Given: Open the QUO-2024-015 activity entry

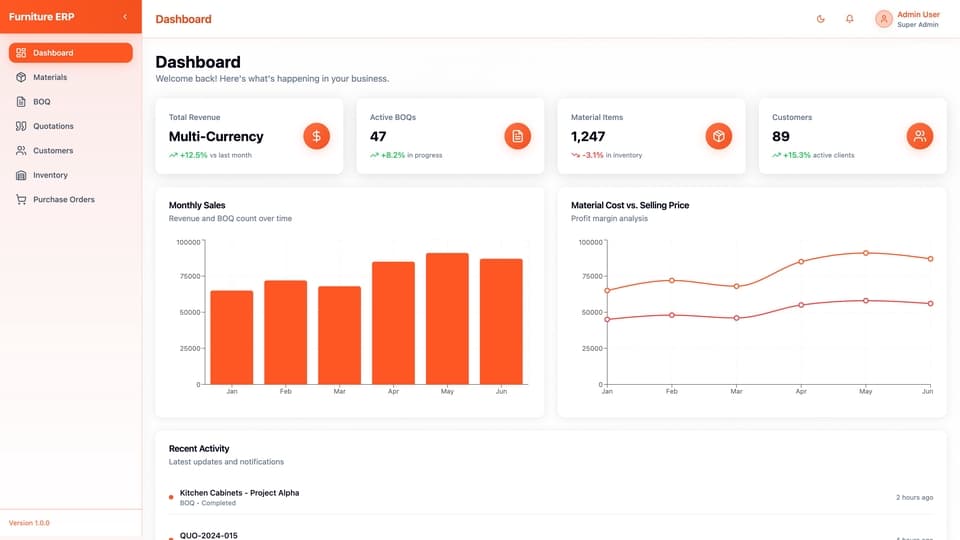Looking at the screenshot, I should (x=208, y=535).
